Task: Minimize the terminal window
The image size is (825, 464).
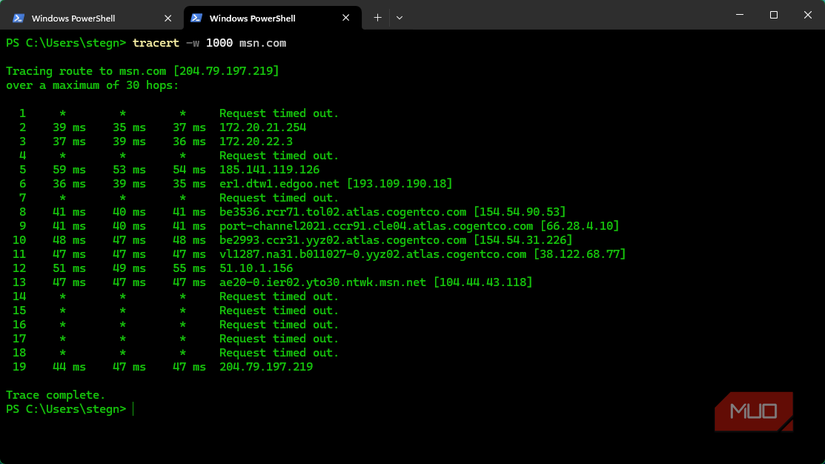Action: 739,15
